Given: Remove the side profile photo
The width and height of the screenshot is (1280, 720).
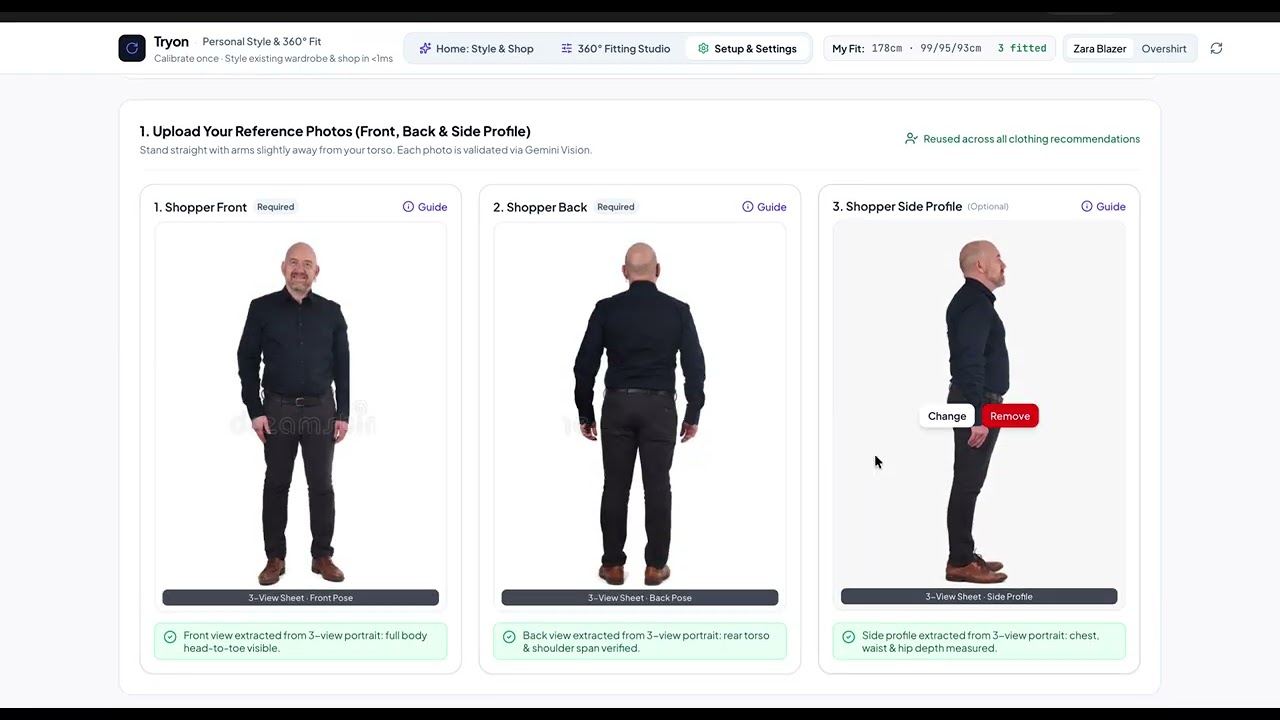Looking at the screenshot, I should (1010, 416).
